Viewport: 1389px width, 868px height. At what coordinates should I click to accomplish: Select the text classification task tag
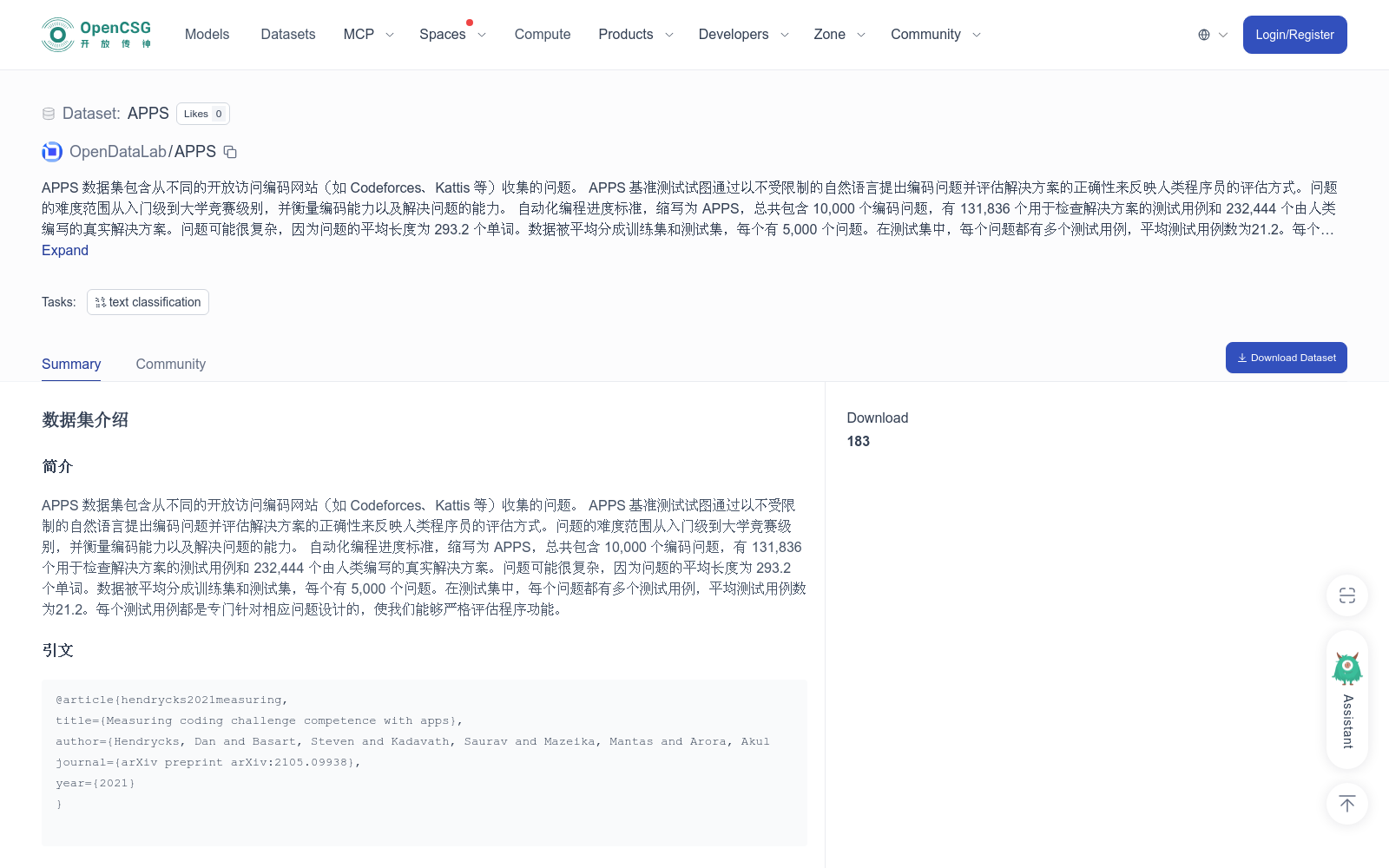click(x=148, y=302)
